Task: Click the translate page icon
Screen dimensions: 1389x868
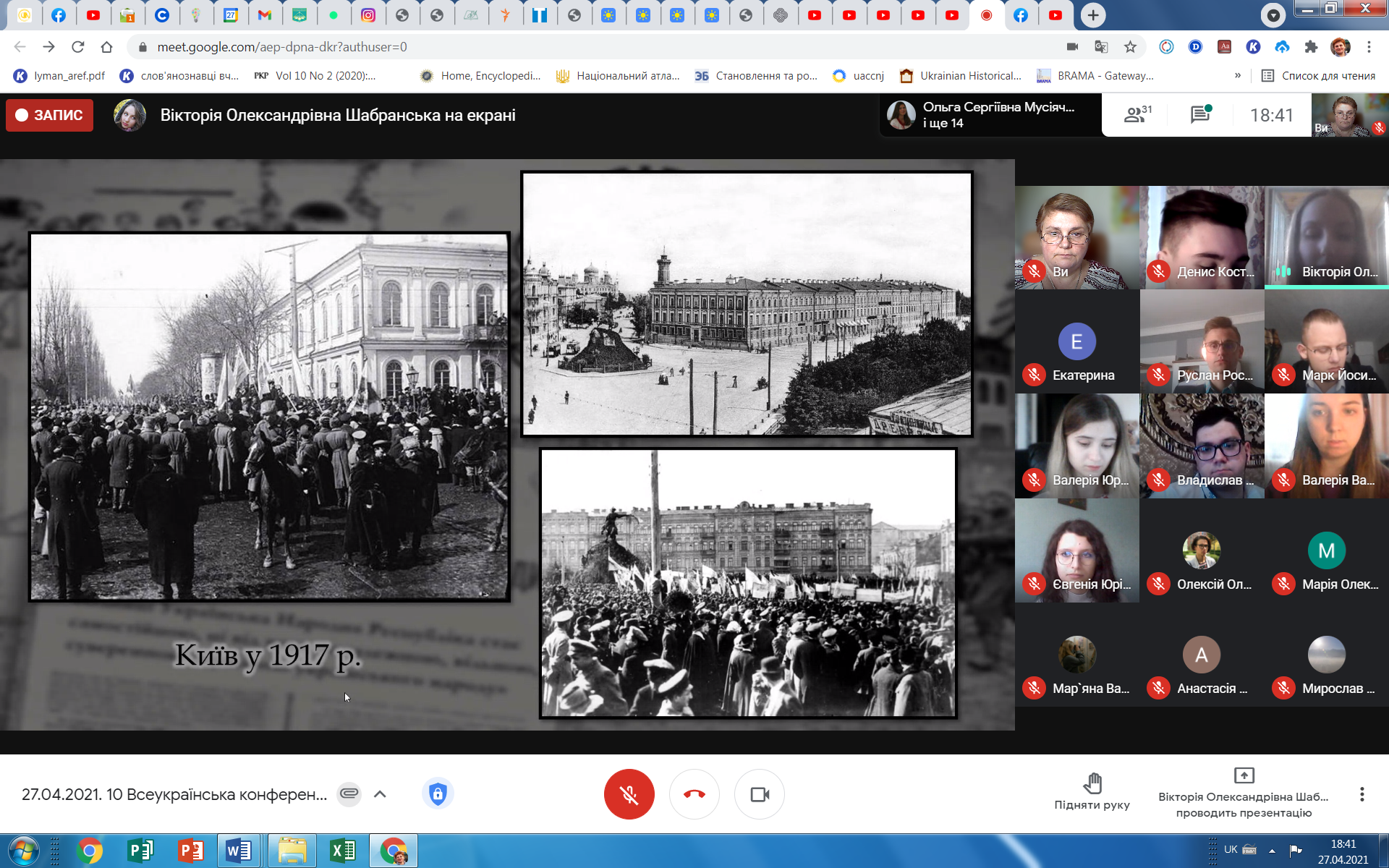Action: tap(1101, 47)
